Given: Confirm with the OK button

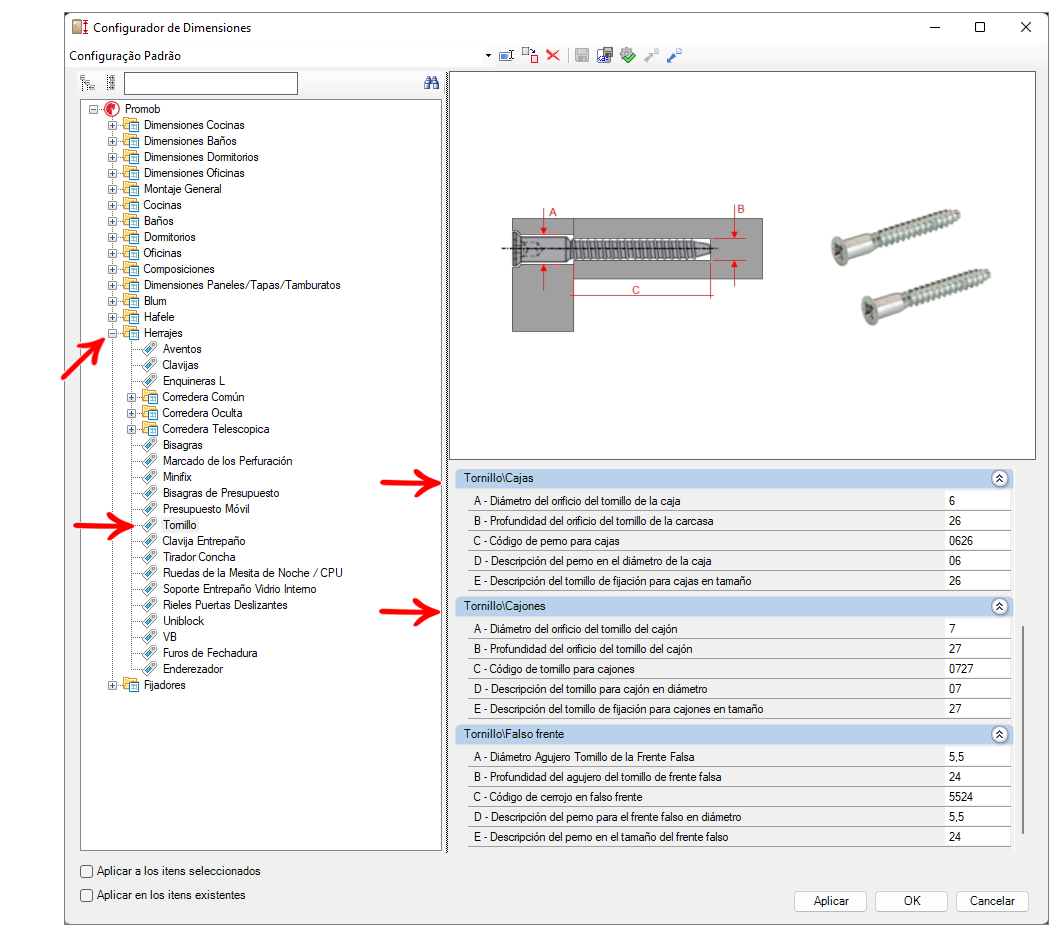Looking at the screenshot, I should pyautogui.click(x=911, y=901).
